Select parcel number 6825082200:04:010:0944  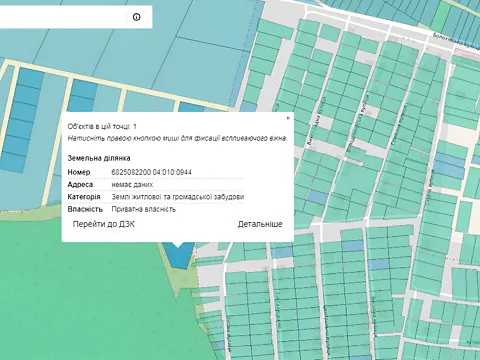click(152, 172)
